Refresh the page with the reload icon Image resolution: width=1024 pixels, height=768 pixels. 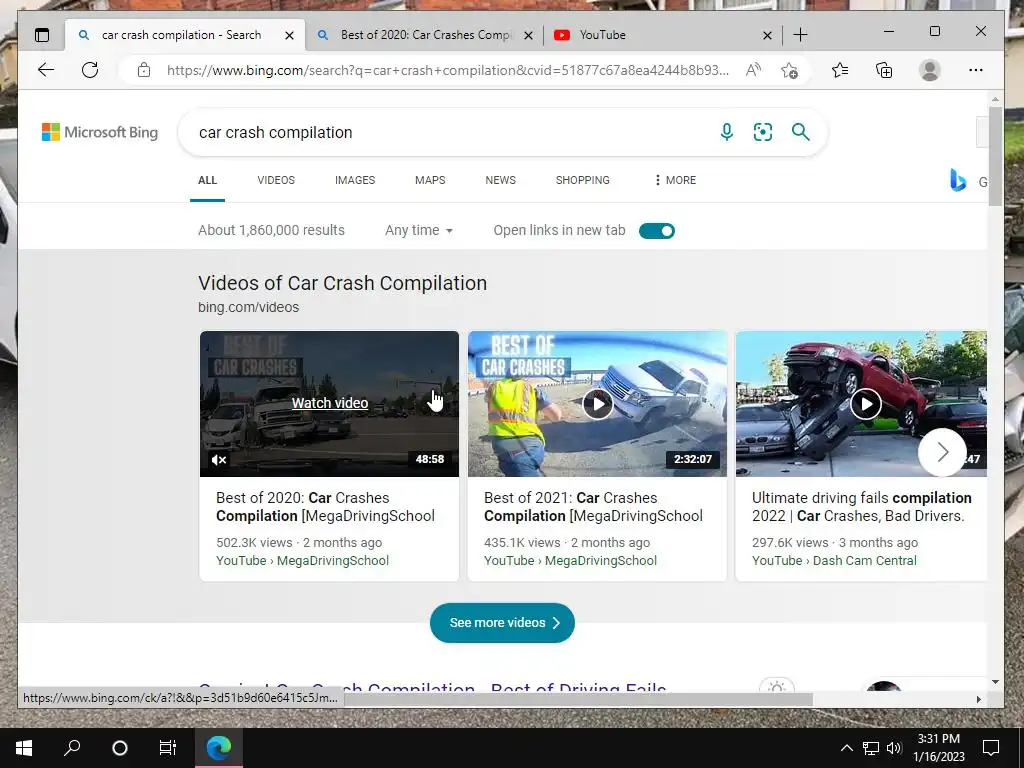[x=90, y=70]
